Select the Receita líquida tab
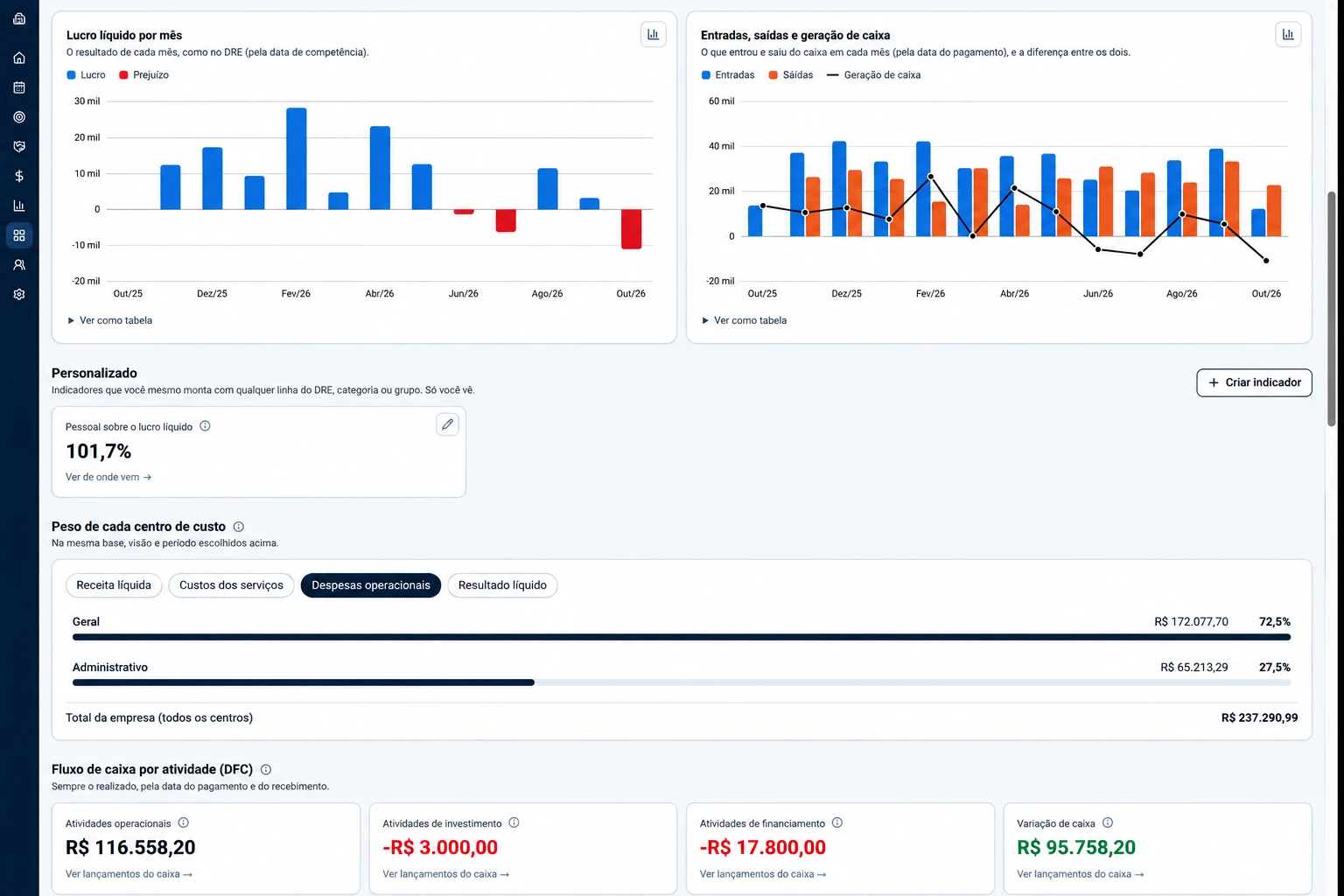 (114, 585)
